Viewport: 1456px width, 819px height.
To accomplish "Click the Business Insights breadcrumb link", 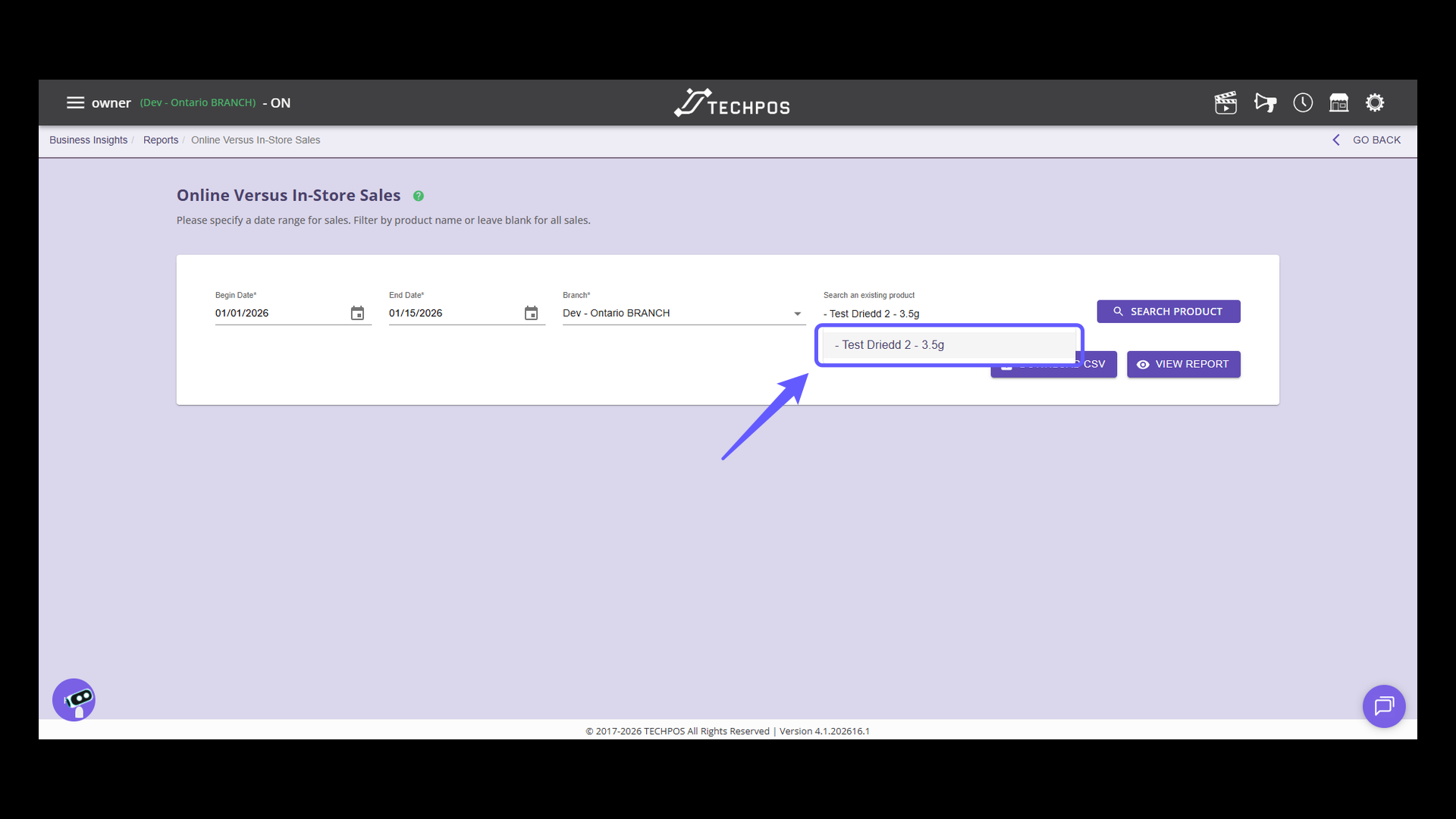I will pos(88,140).
